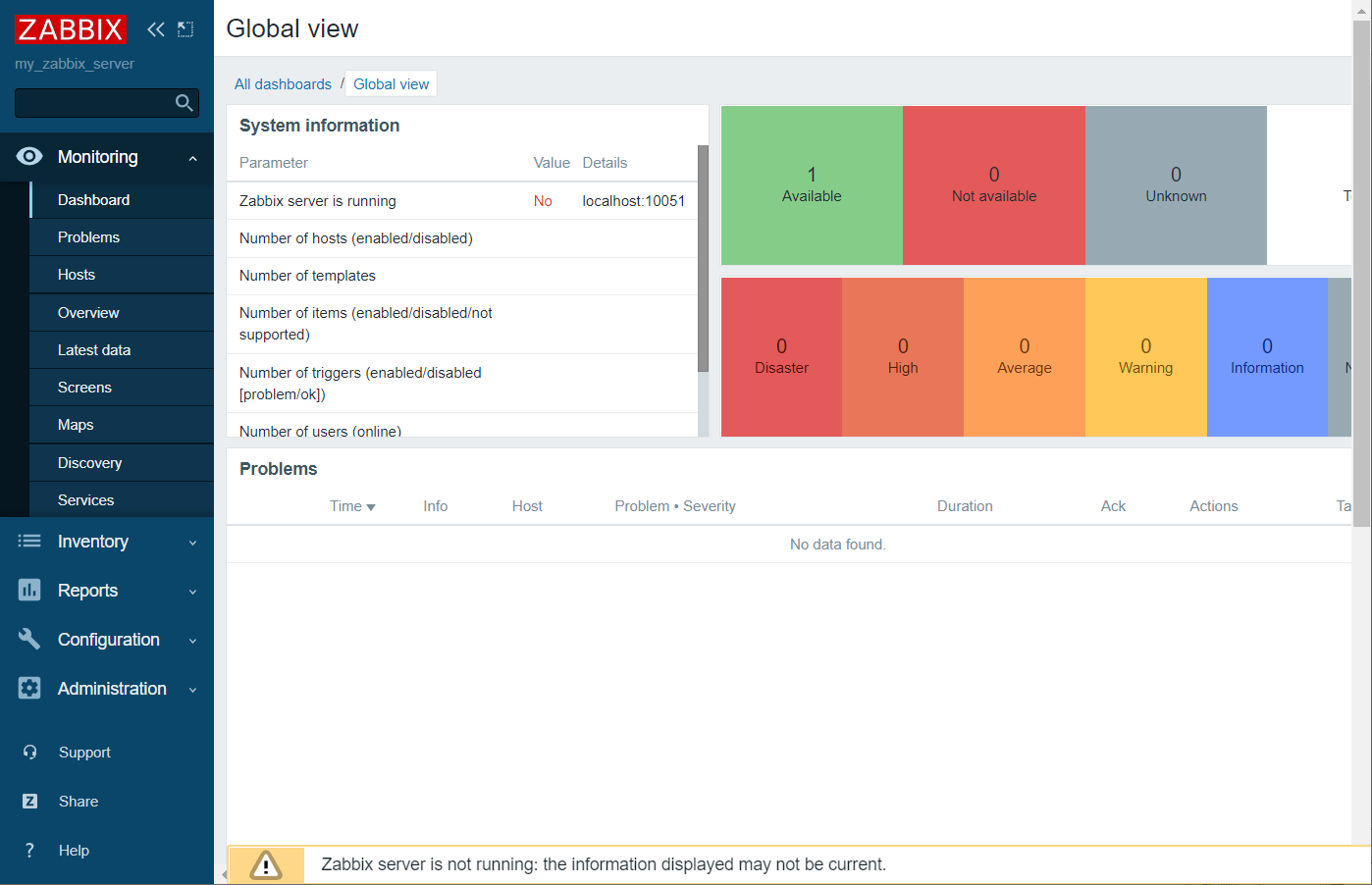Click the Inventory list icon

(x=29, y=541)
